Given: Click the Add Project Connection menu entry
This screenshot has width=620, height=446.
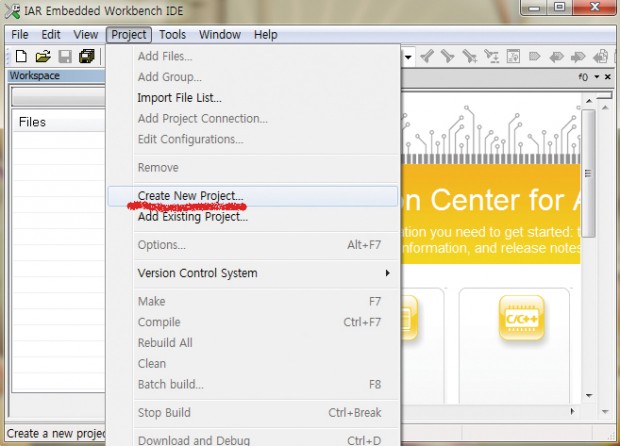Looking at the screenshot, I should (253, 118).
